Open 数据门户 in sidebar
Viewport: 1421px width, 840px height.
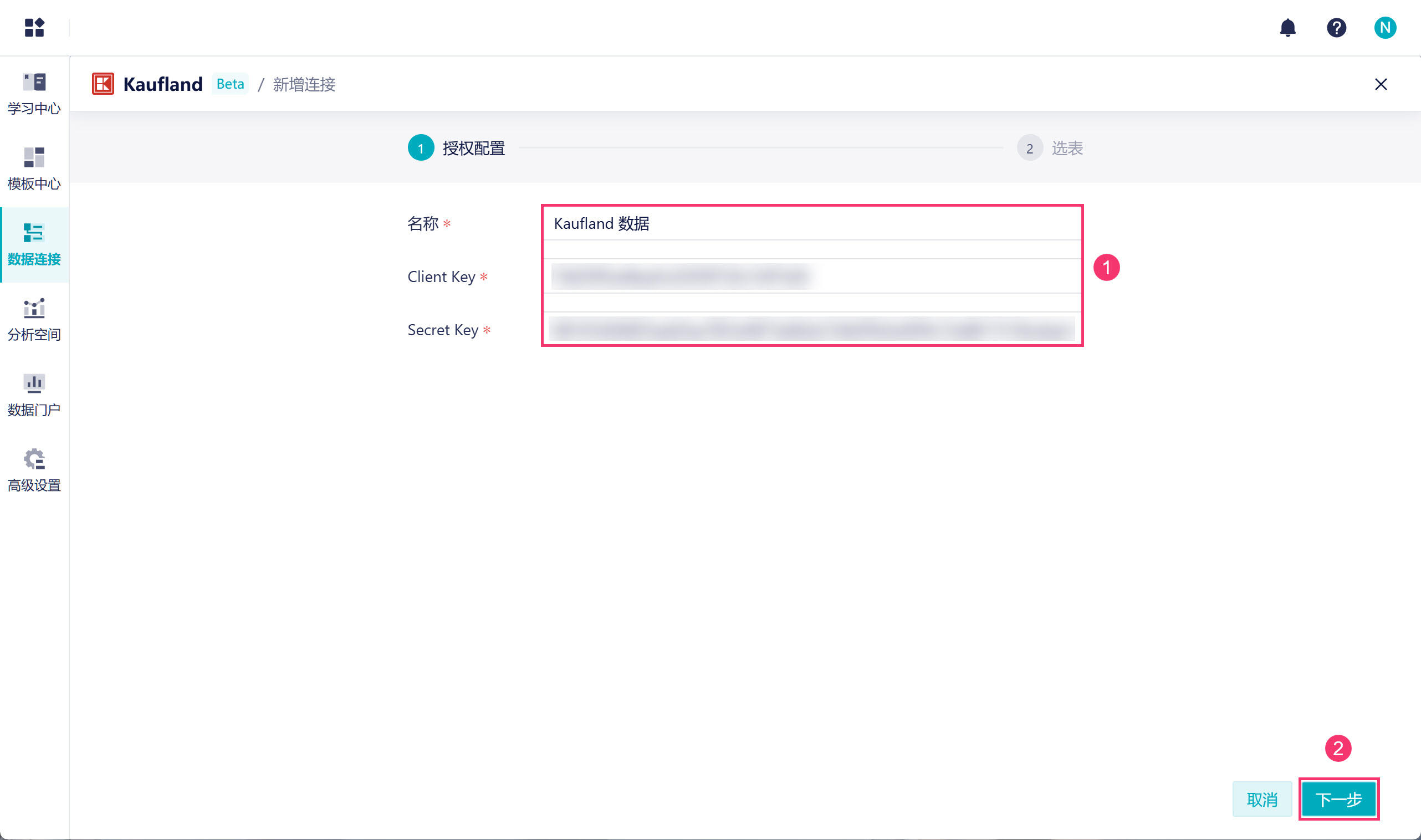point(34,395)
